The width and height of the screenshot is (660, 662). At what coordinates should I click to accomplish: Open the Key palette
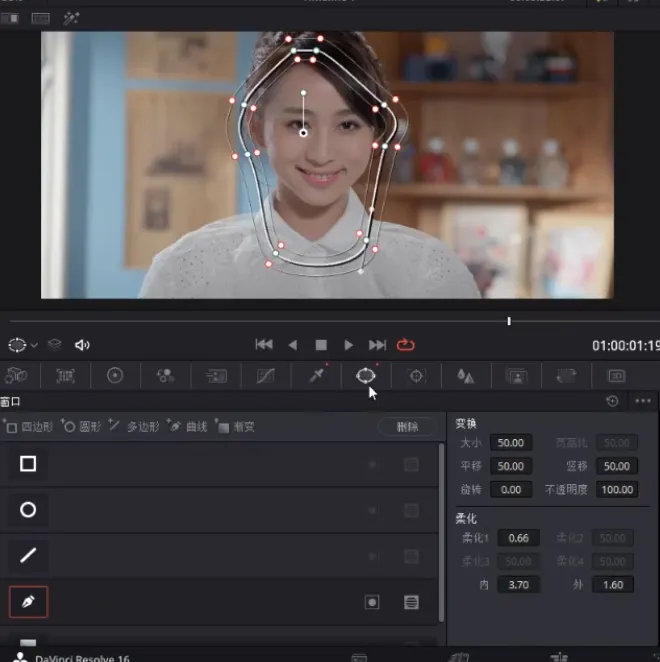click(517, 376)
